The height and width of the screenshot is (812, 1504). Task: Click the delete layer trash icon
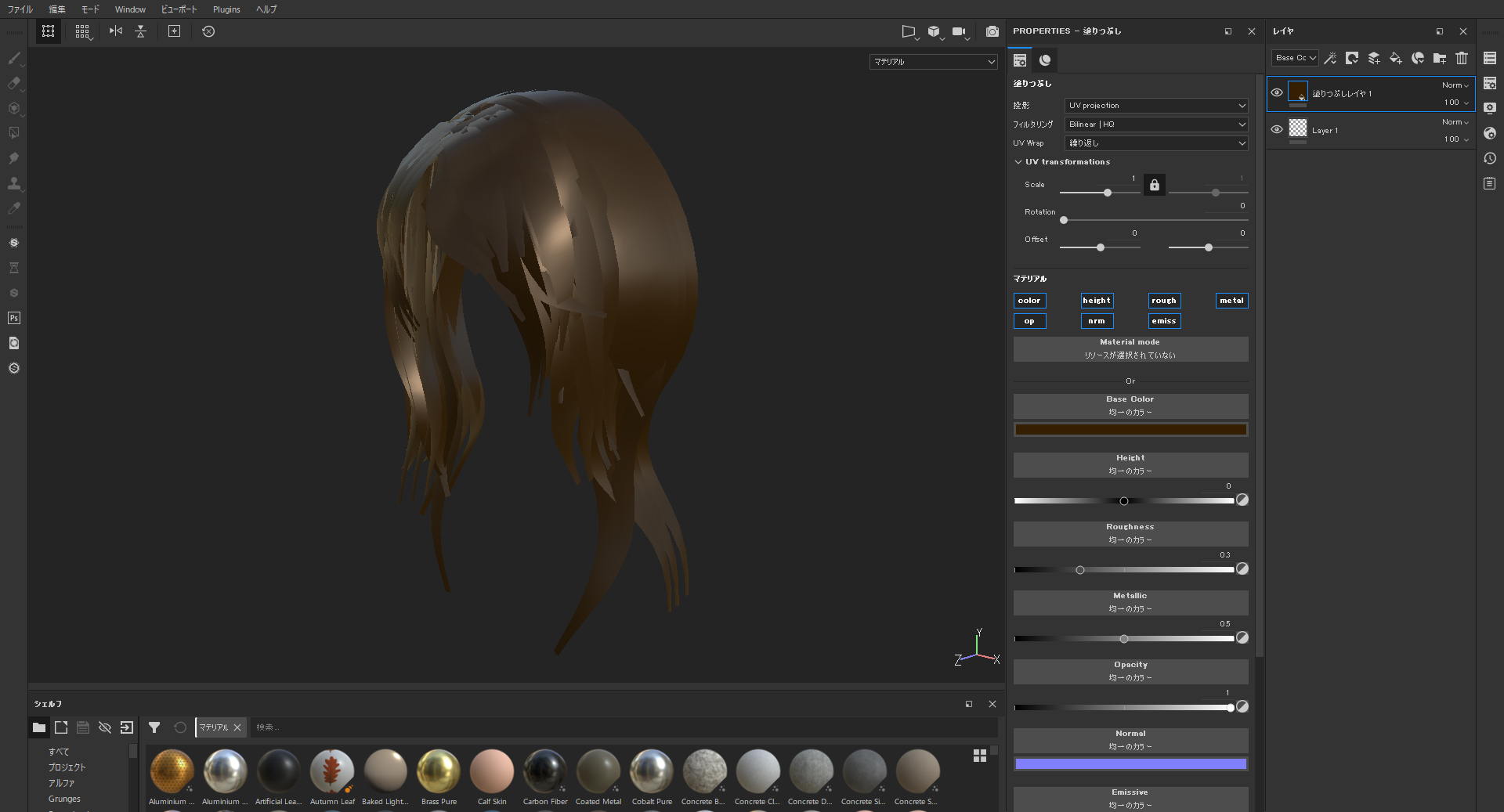point(1461,58)
